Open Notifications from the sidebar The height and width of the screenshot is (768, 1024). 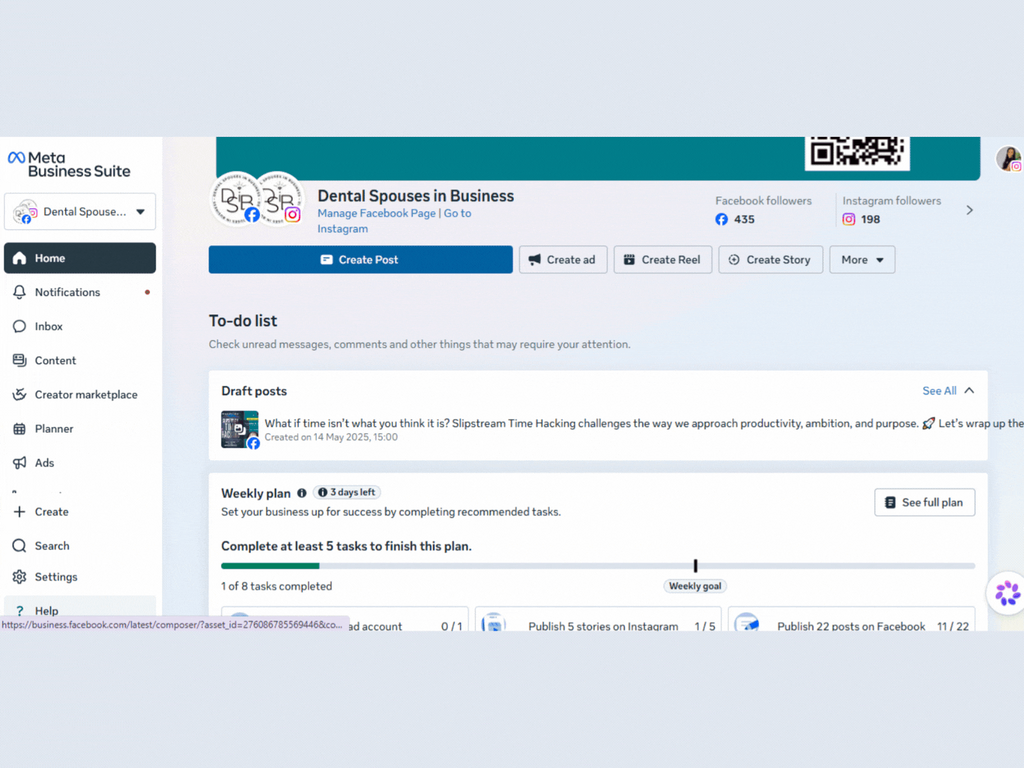coord(80,292)
